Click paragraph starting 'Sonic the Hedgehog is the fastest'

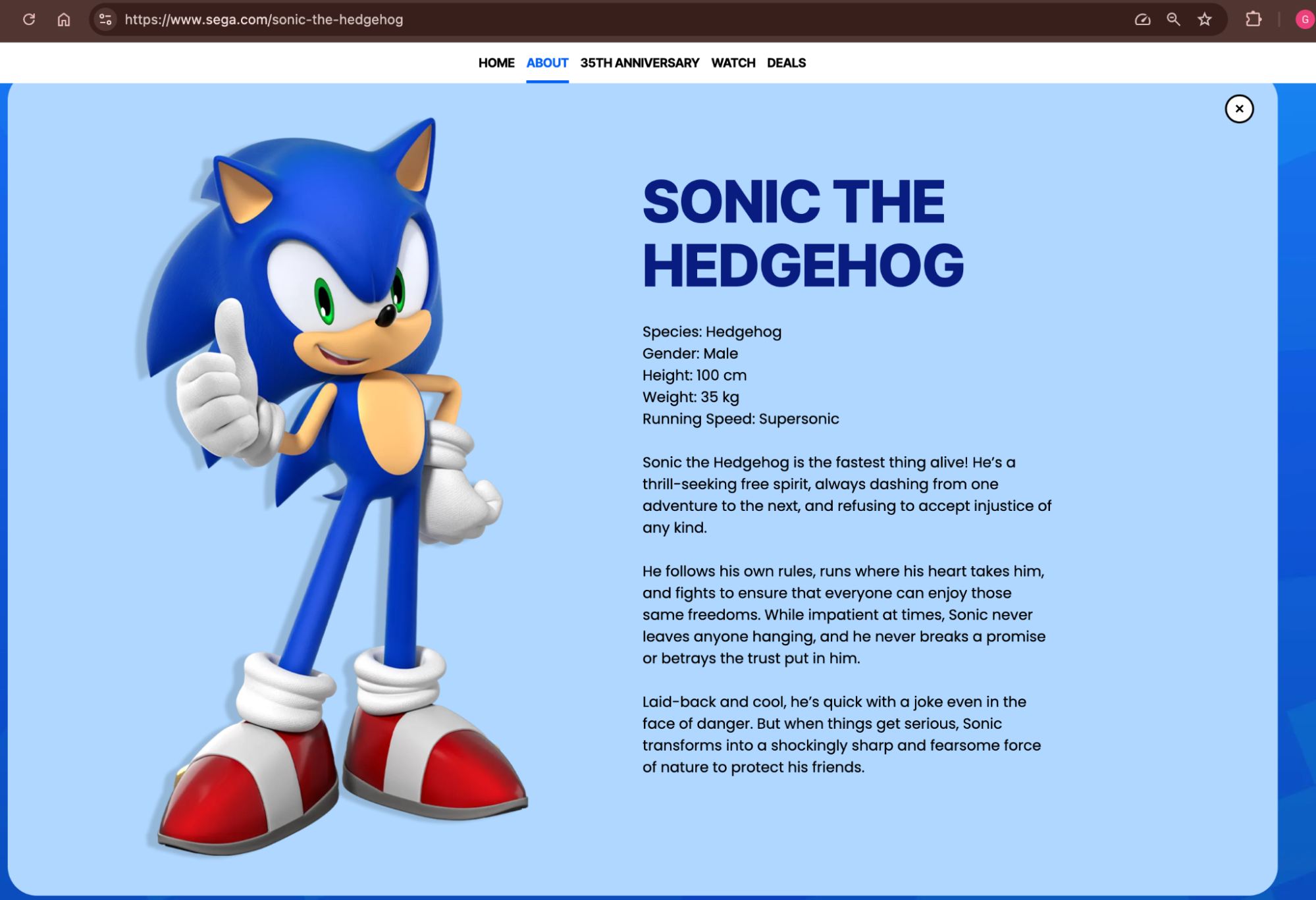click(847, 495)
